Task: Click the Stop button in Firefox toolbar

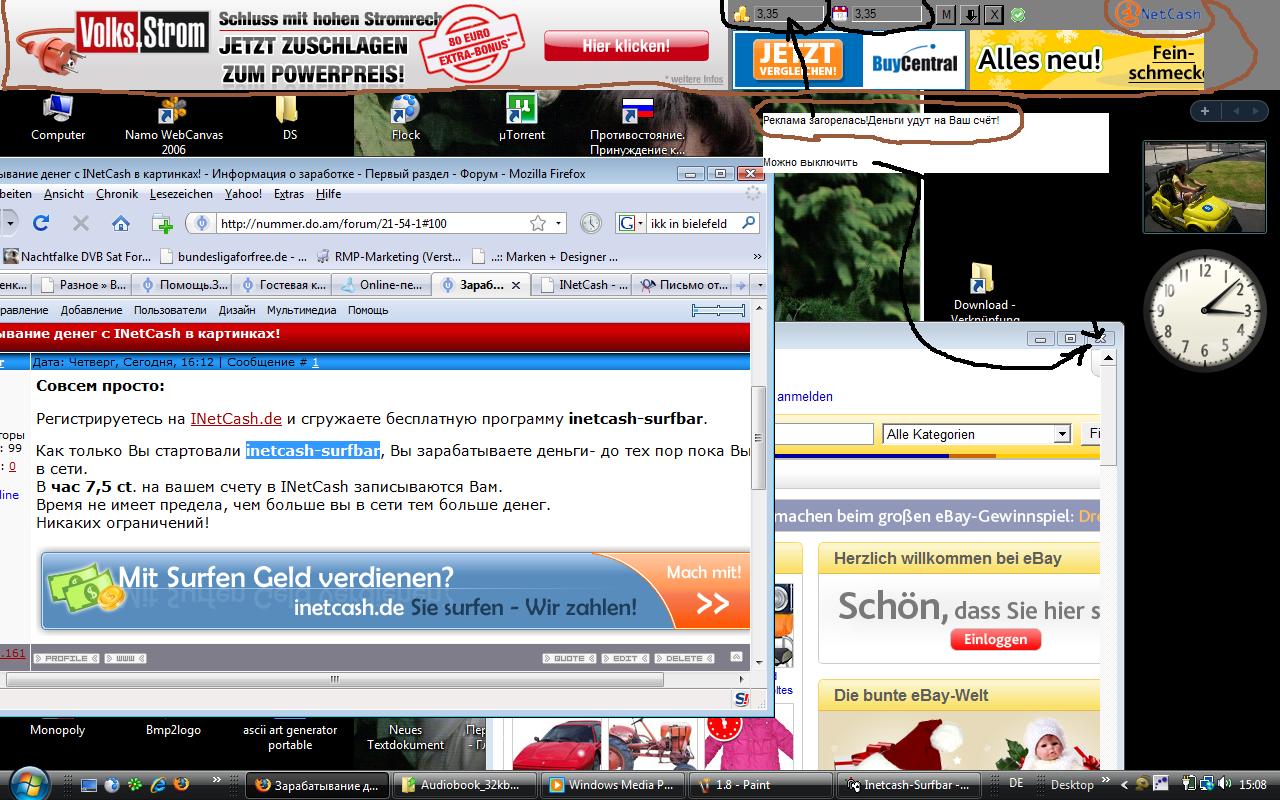Action: tap(81, 223)
